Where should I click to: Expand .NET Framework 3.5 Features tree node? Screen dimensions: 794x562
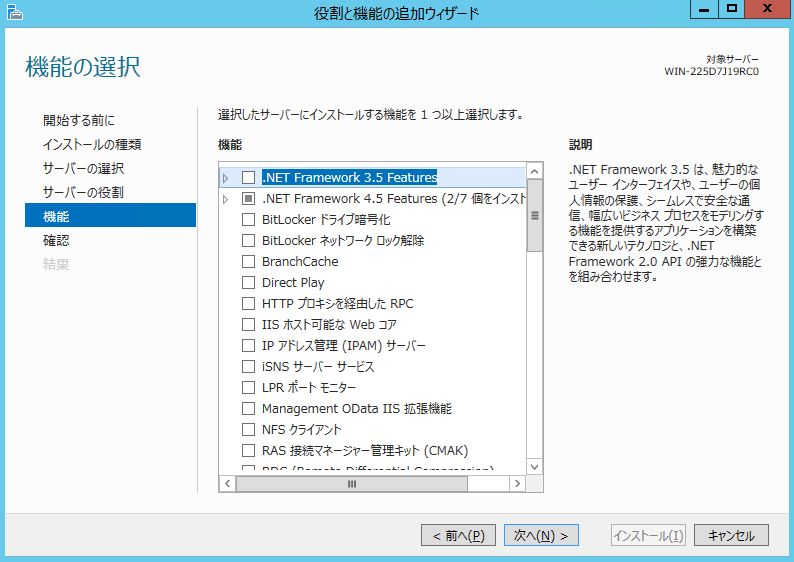[226, 178]
